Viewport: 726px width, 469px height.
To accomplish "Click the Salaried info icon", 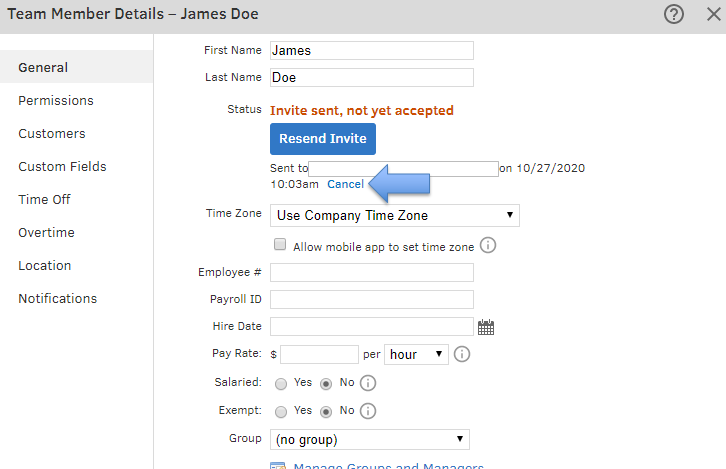I will (367, 383).
